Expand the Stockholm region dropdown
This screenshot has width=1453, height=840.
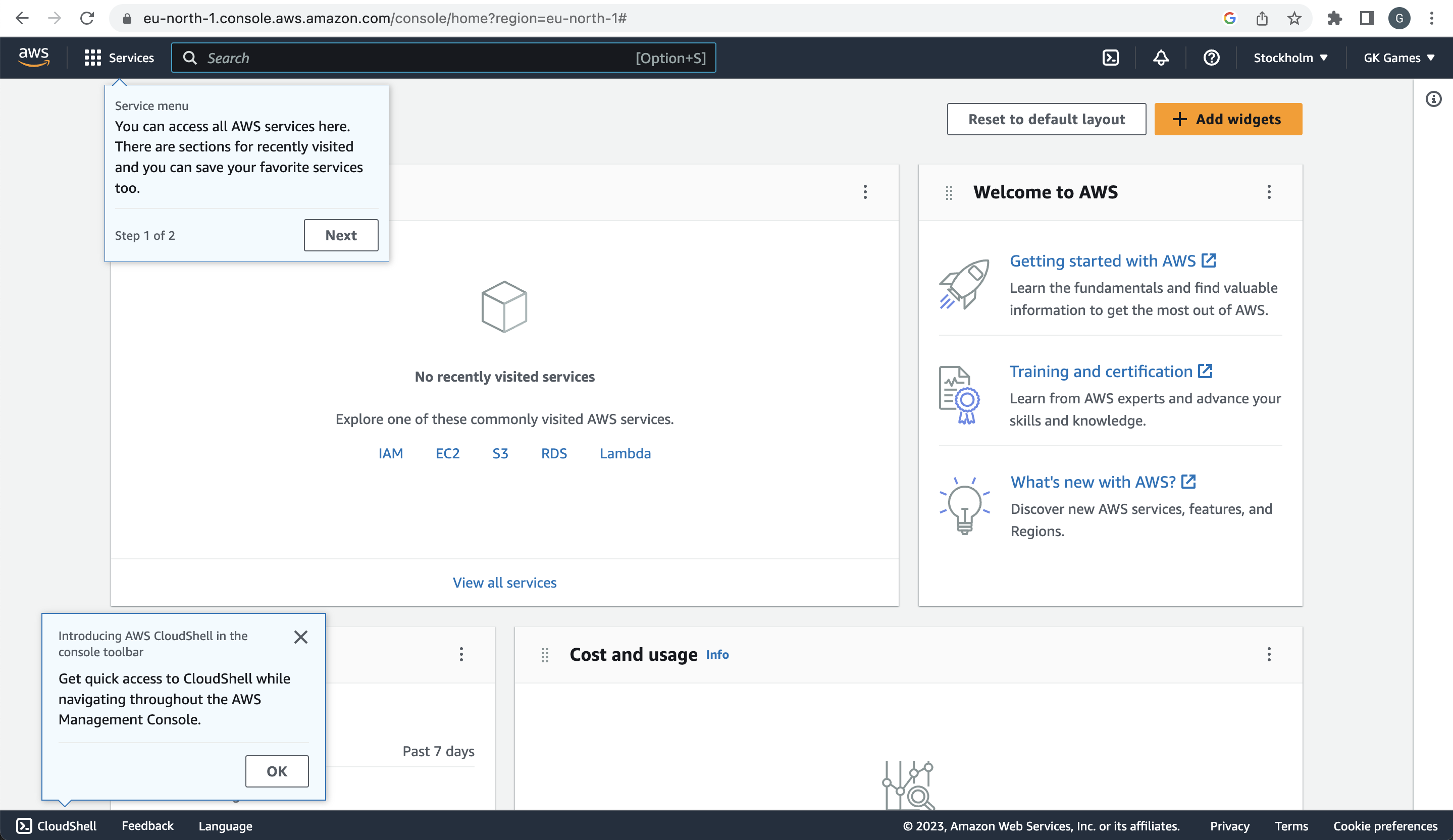coord(1290,58)
